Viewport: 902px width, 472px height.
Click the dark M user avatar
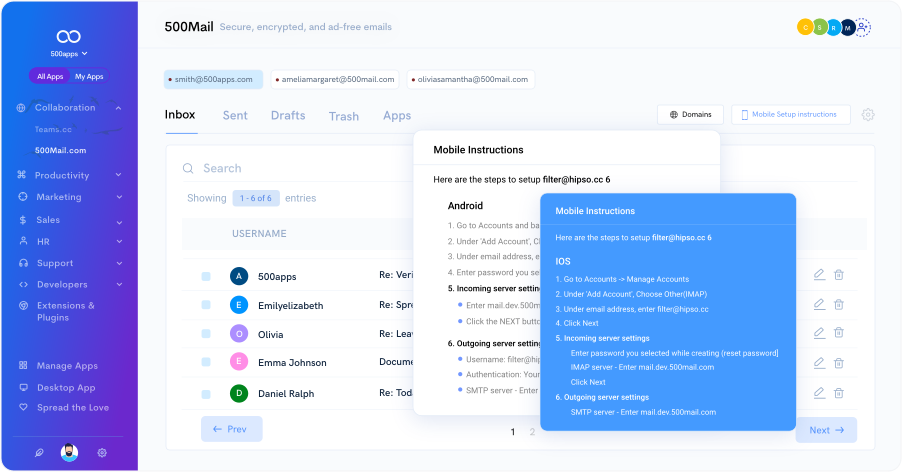[847, 27]
